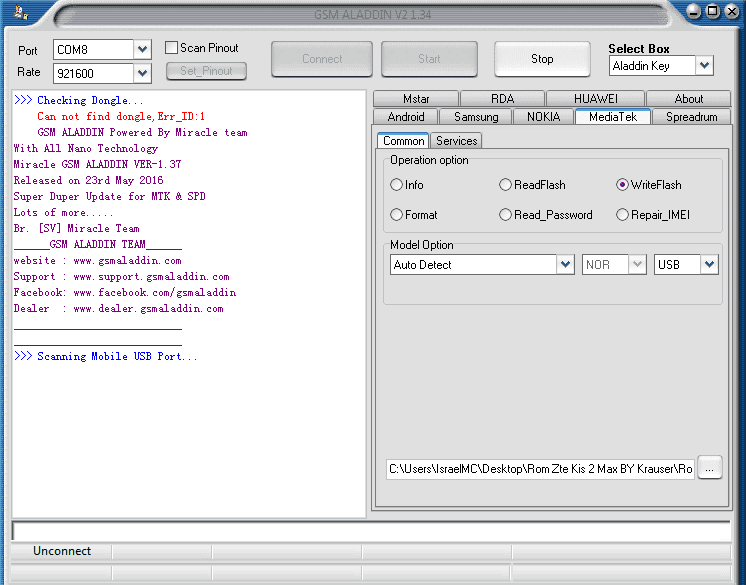746x585 pixels.
Task: Click the Port COM8 text field
Action: point(93,49)
